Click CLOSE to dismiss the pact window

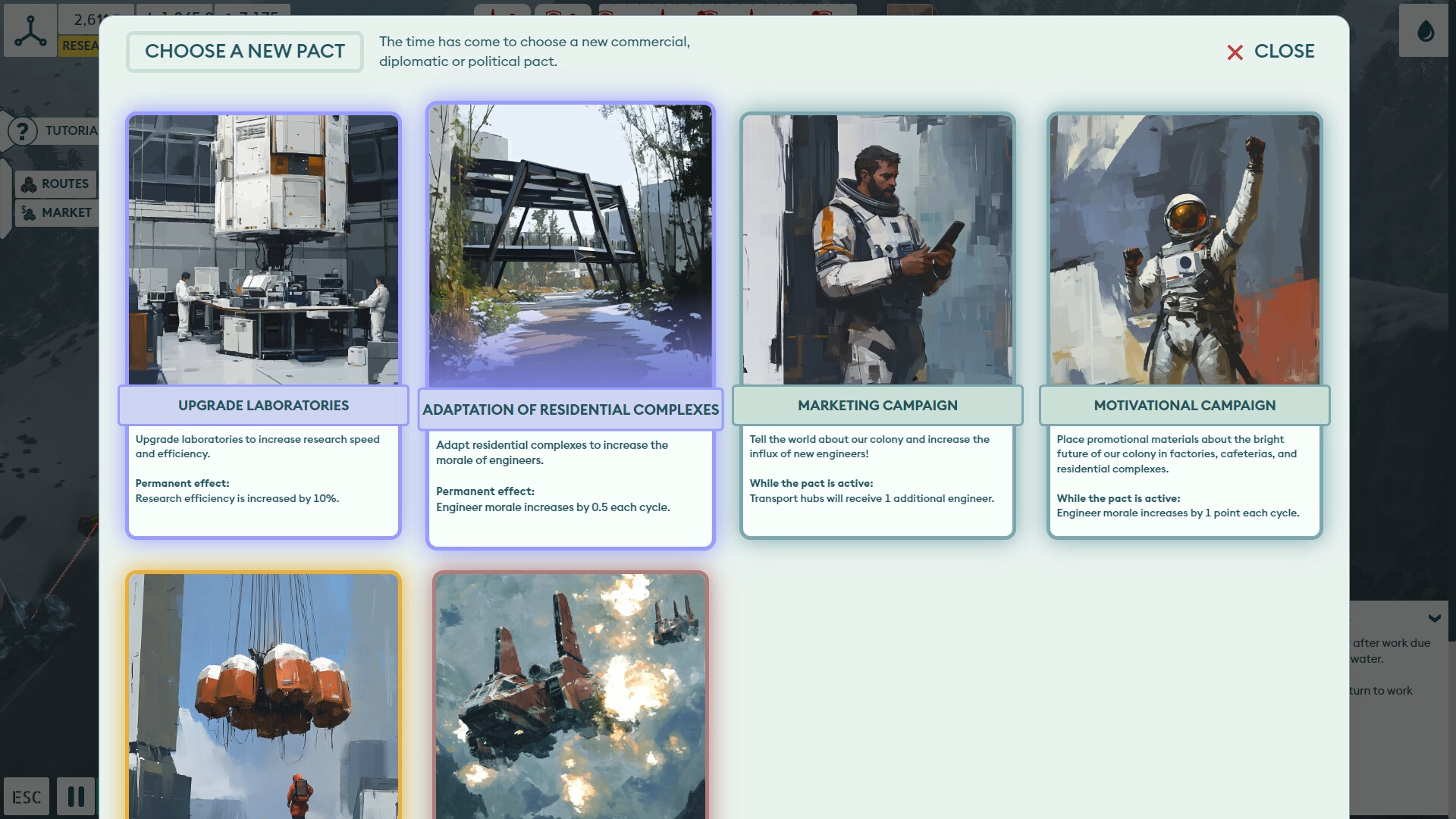click(x=1285, y=51)
